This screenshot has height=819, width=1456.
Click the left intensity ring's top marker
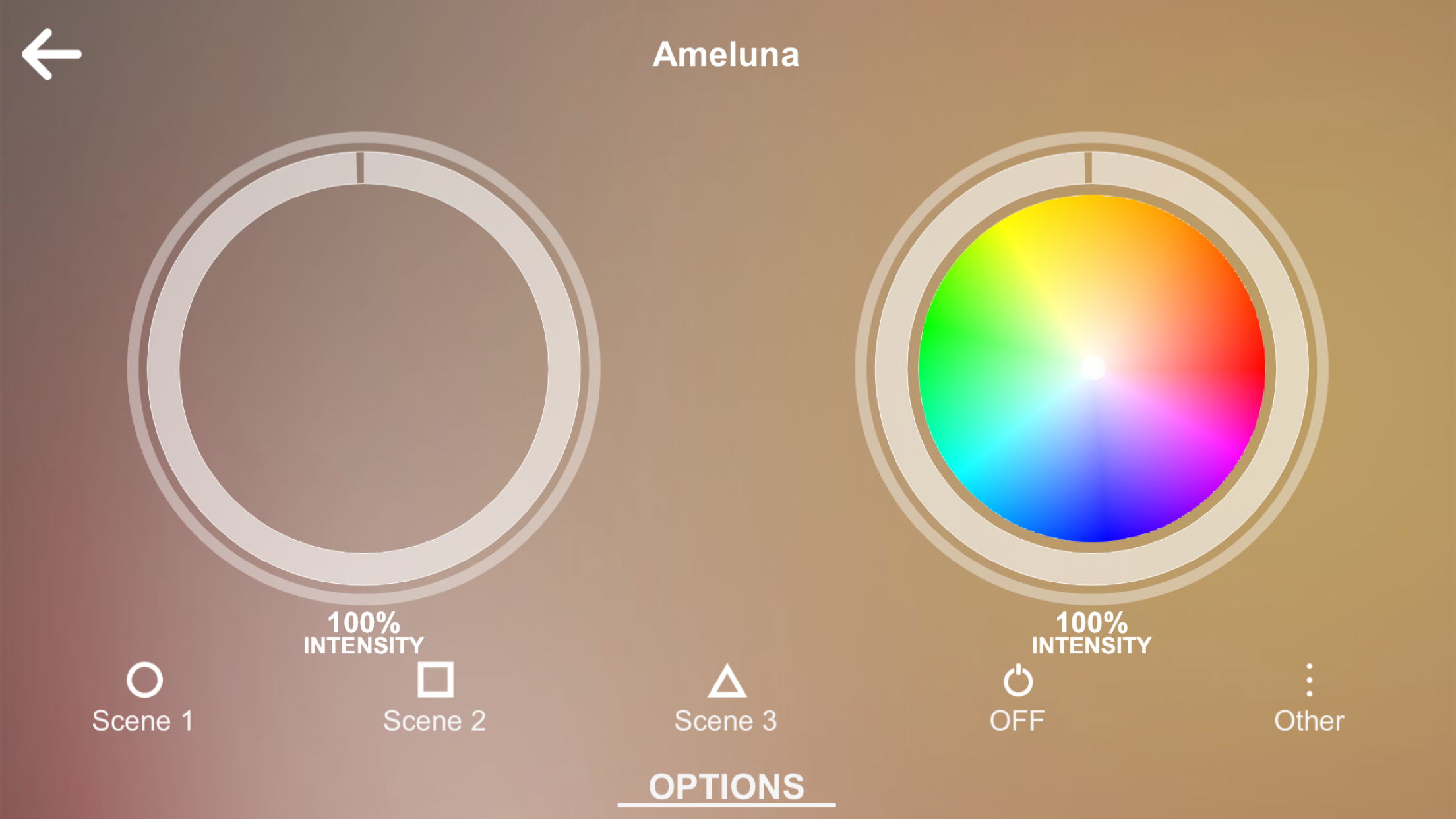click(360, 167)
